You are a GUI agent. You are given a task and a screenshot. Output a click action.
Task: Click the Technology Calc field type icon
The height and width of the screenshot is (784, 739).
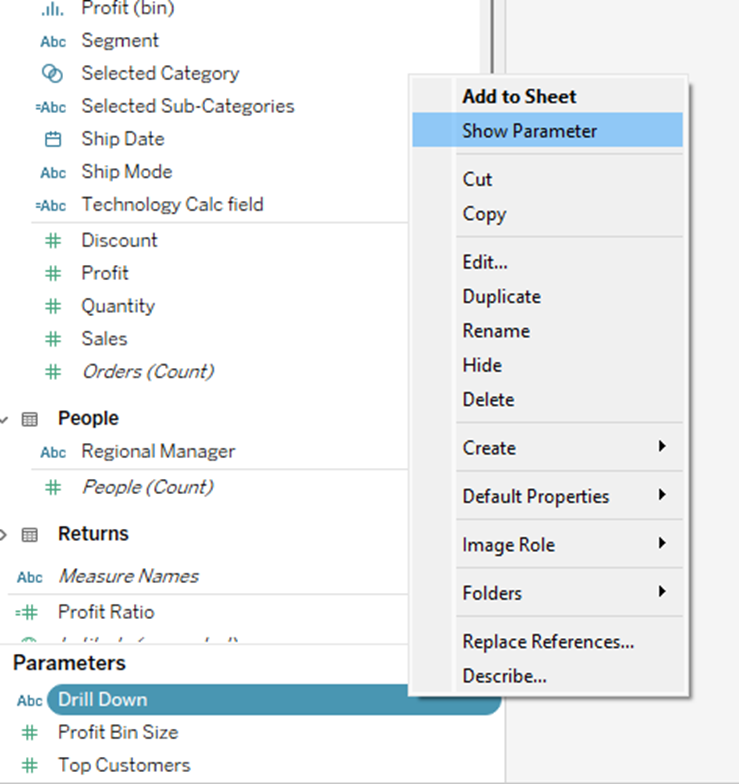pos(52,205)
